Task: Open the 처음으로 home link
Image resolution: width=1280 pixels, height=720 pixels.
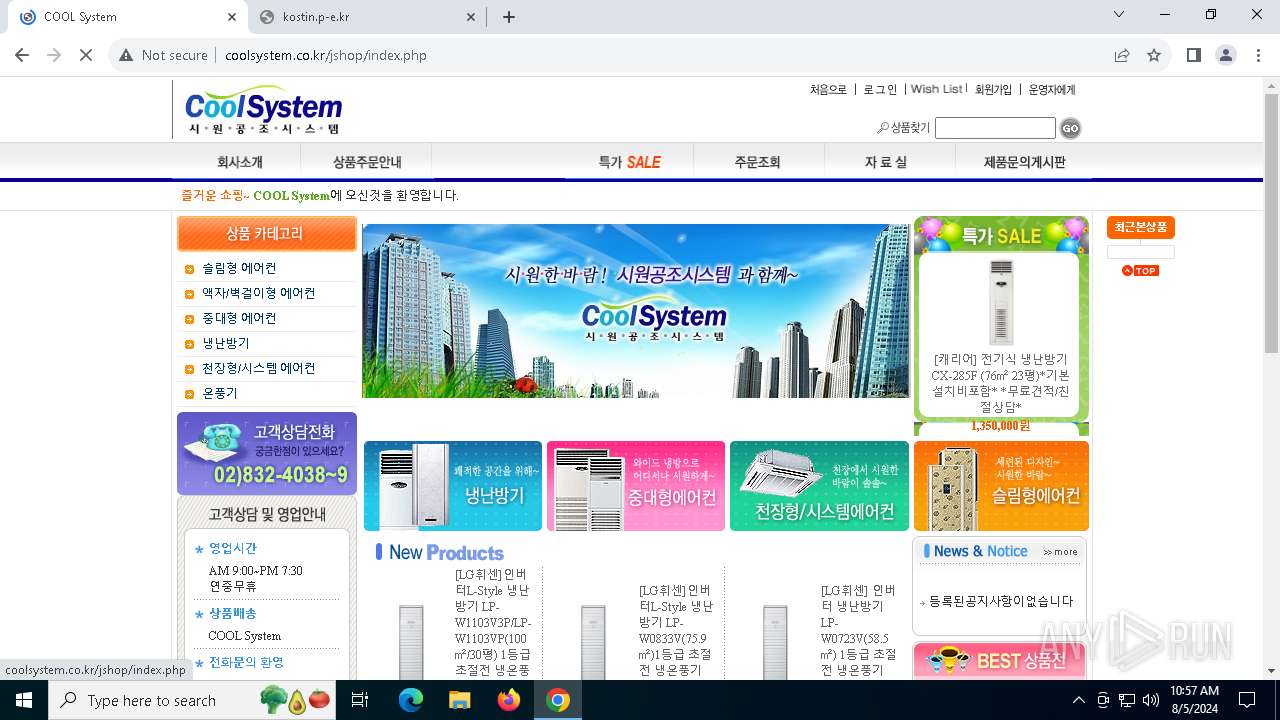Action: point(828,89)
